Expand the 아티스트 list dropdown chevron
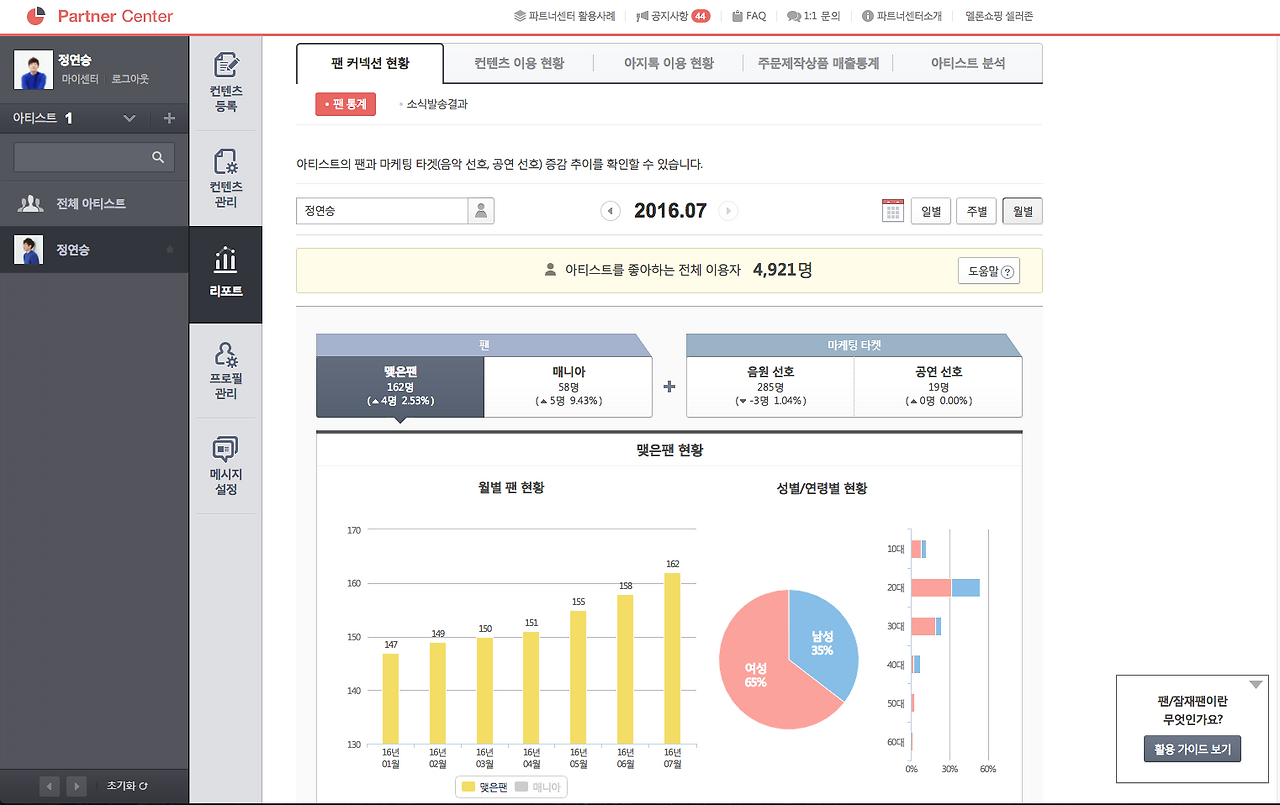Image resolution: width=1280 pixels, height=805 pixels. [129, 118]
